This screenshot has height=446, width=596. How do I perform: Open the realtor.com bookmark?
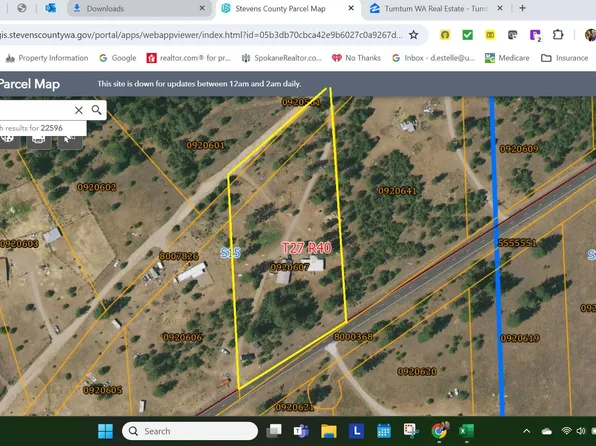click(x=189, y=58)
